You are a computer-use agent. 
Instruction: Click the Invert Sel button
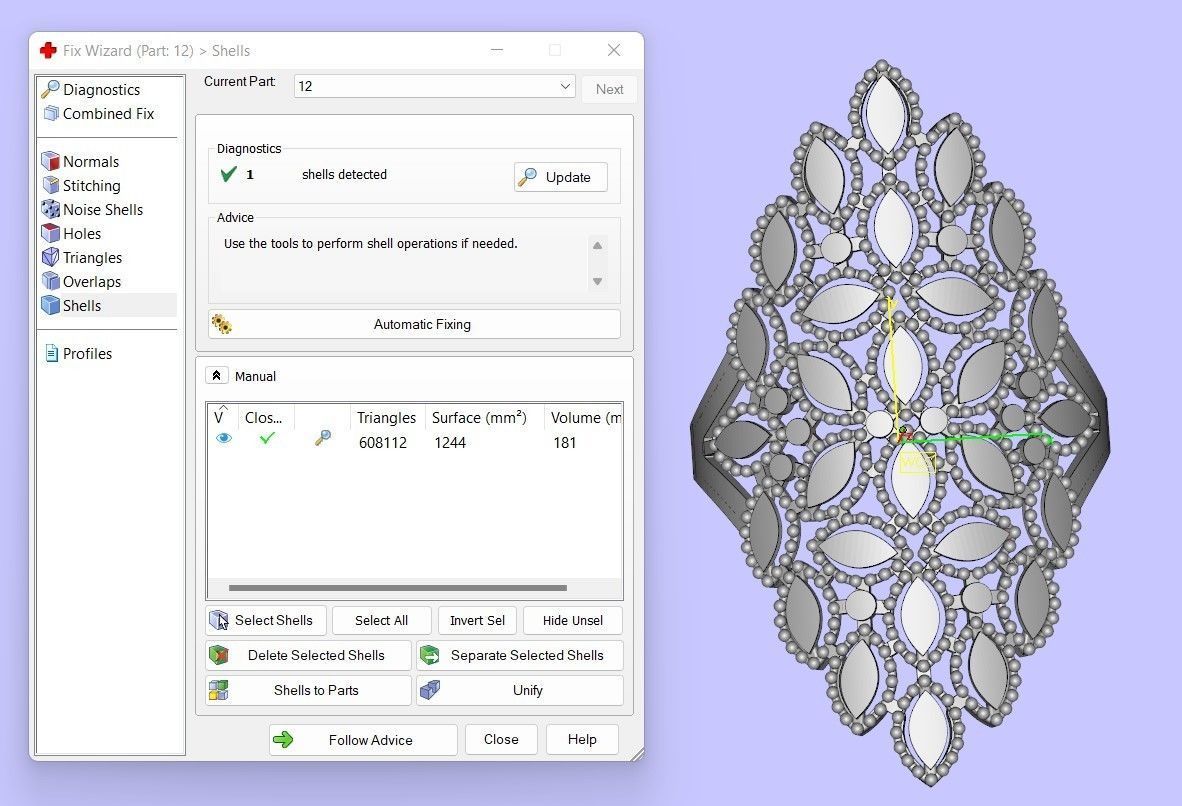477,621
